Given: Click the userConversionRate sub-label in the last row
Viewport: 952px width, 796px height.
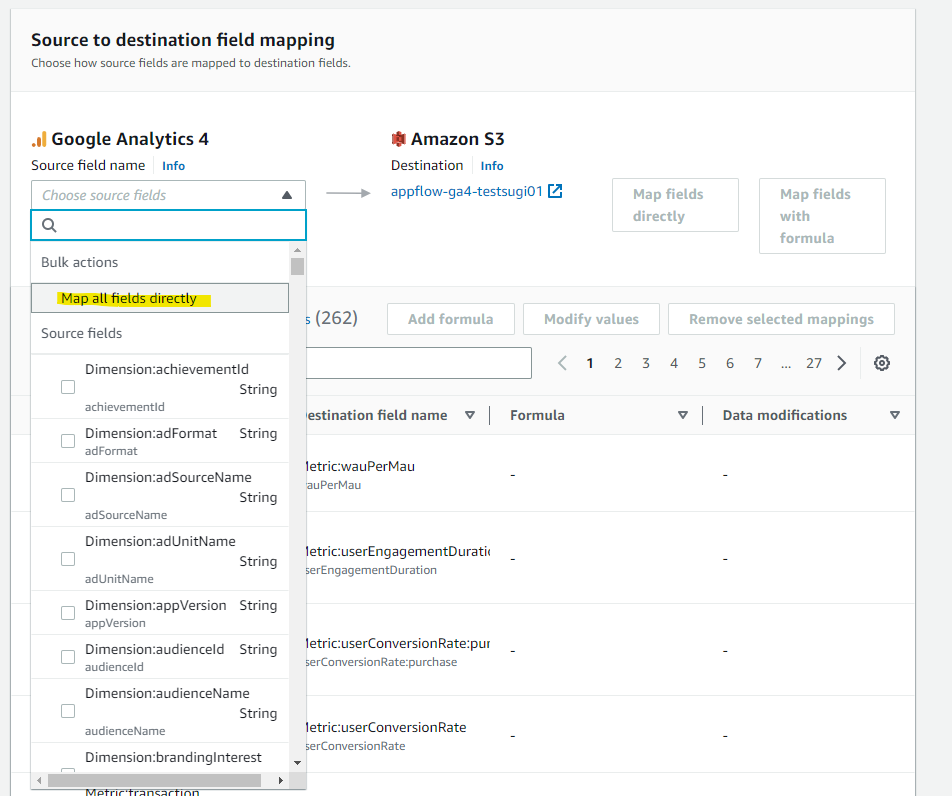Looking at the screenshot, I should pos(355,746).
